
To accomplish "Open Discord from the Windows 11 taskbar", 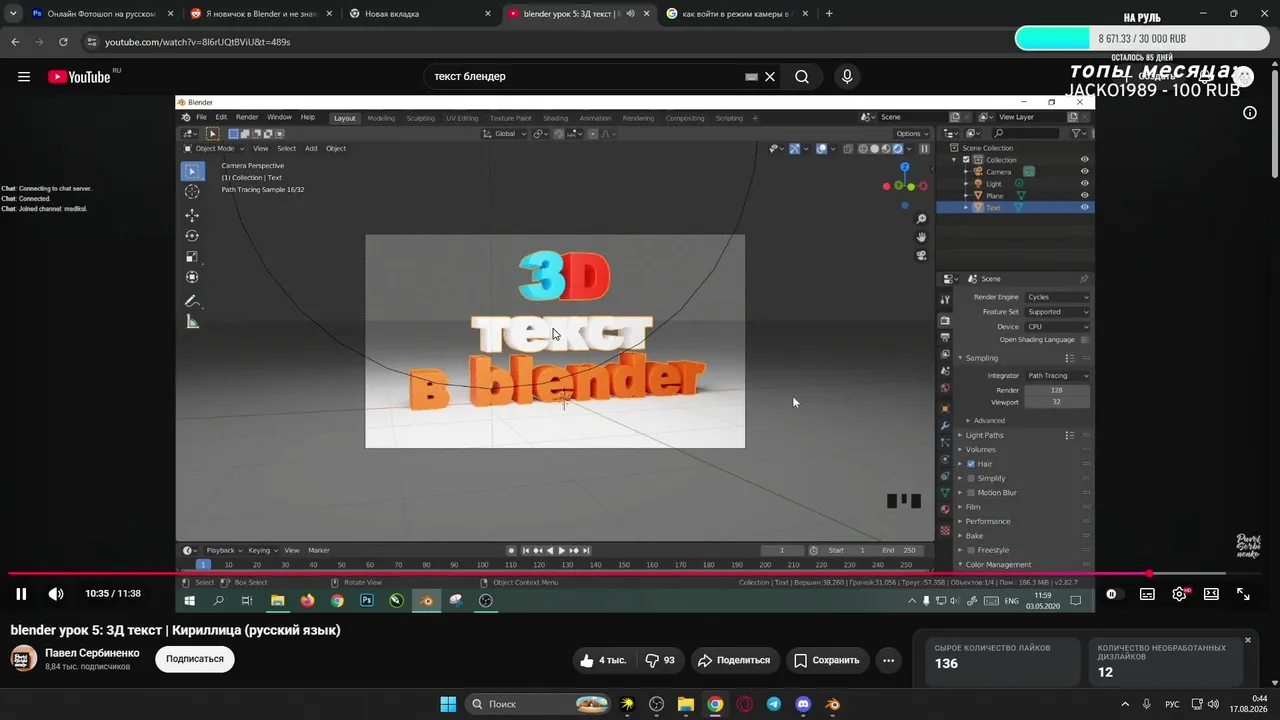I will 803,704.
